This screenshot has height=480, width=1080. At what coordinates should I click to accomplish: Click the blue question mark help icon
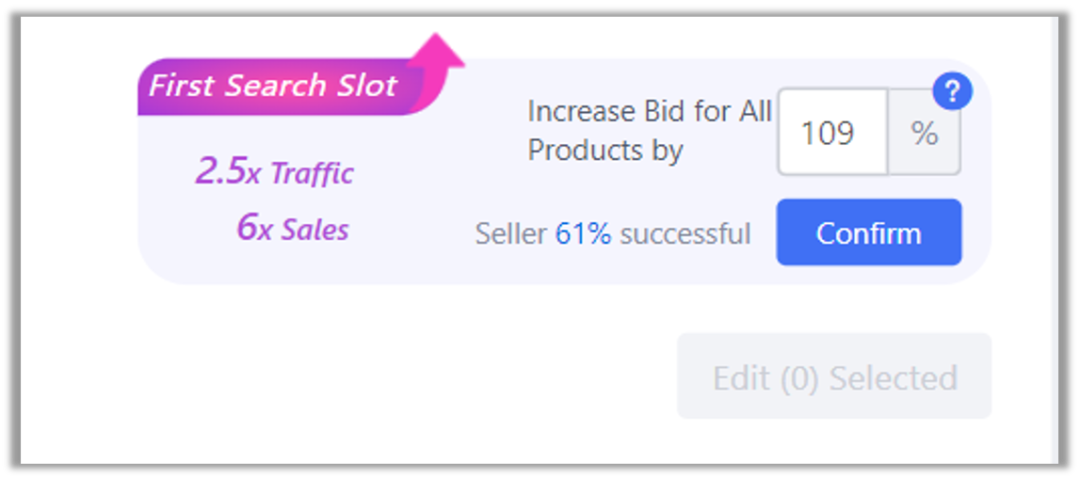coord(952,93)
